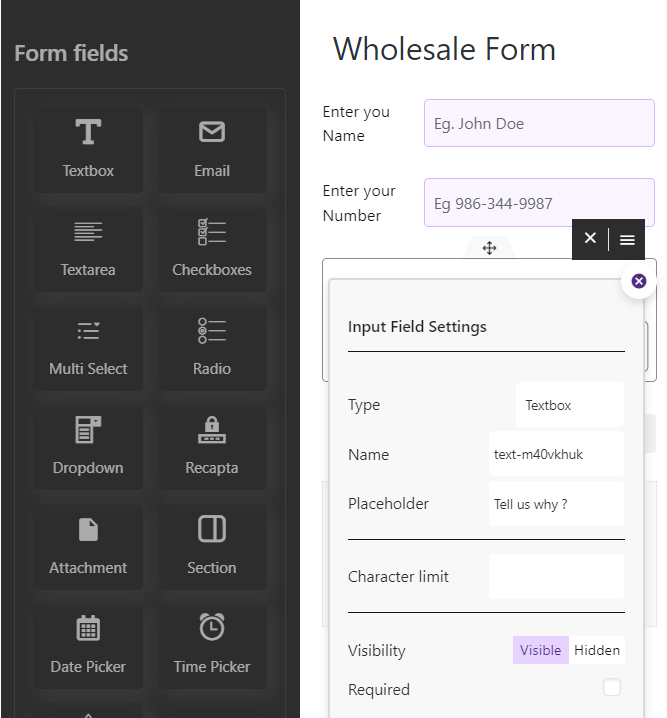Add an Attachment field
This screenshot has width=667, height=718.
pyautogui.click(x=88, y=545)
